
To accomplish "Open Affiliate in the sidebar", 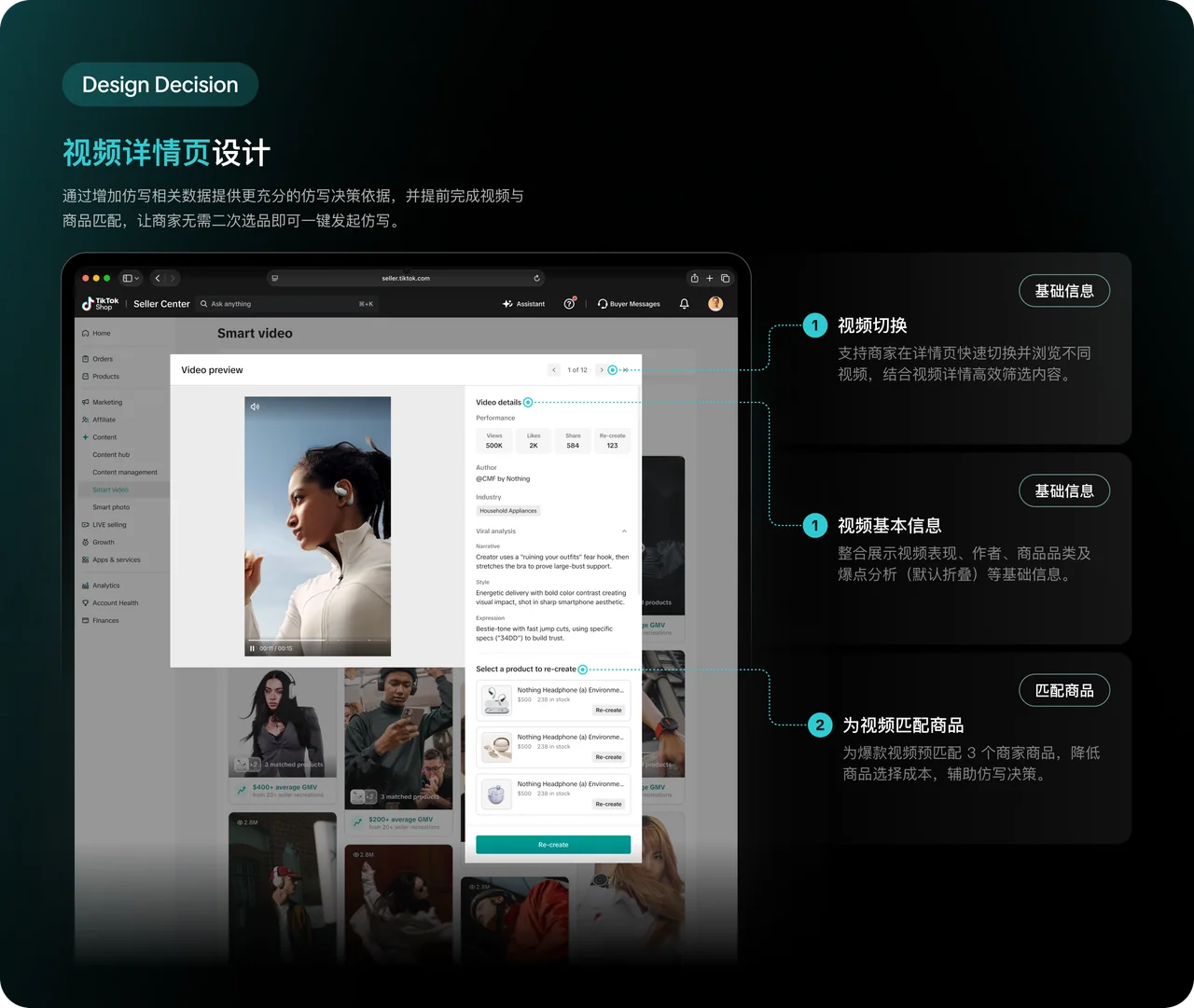I will pyautogui.click(x=98, y=420).
